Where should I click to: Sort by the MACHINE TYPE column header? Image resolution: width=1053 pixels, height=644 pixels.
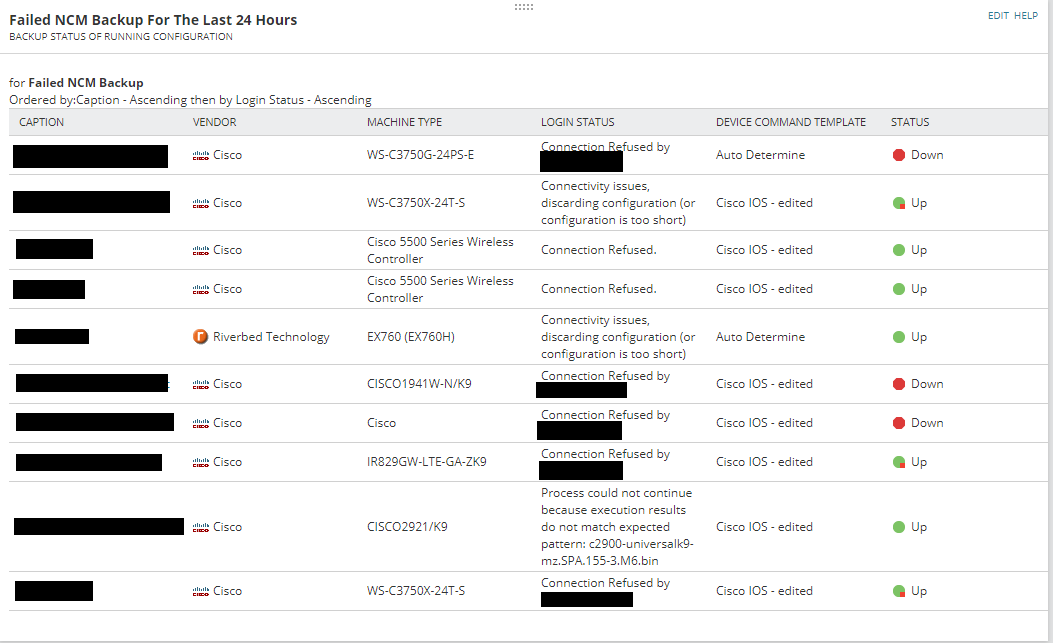404,122
